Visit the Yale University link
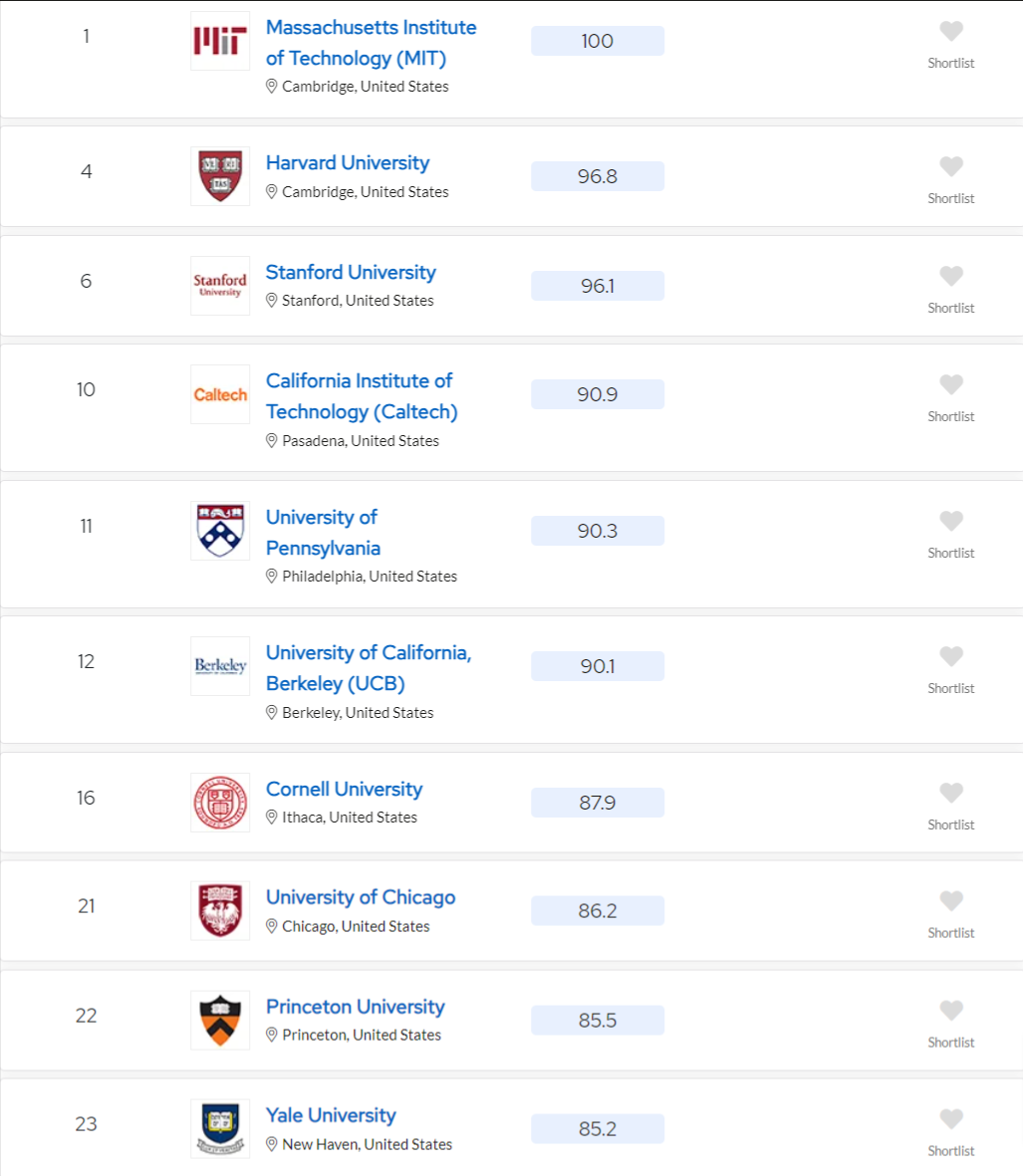The image size is (1023, 1176). click(x=331, y=1115)
